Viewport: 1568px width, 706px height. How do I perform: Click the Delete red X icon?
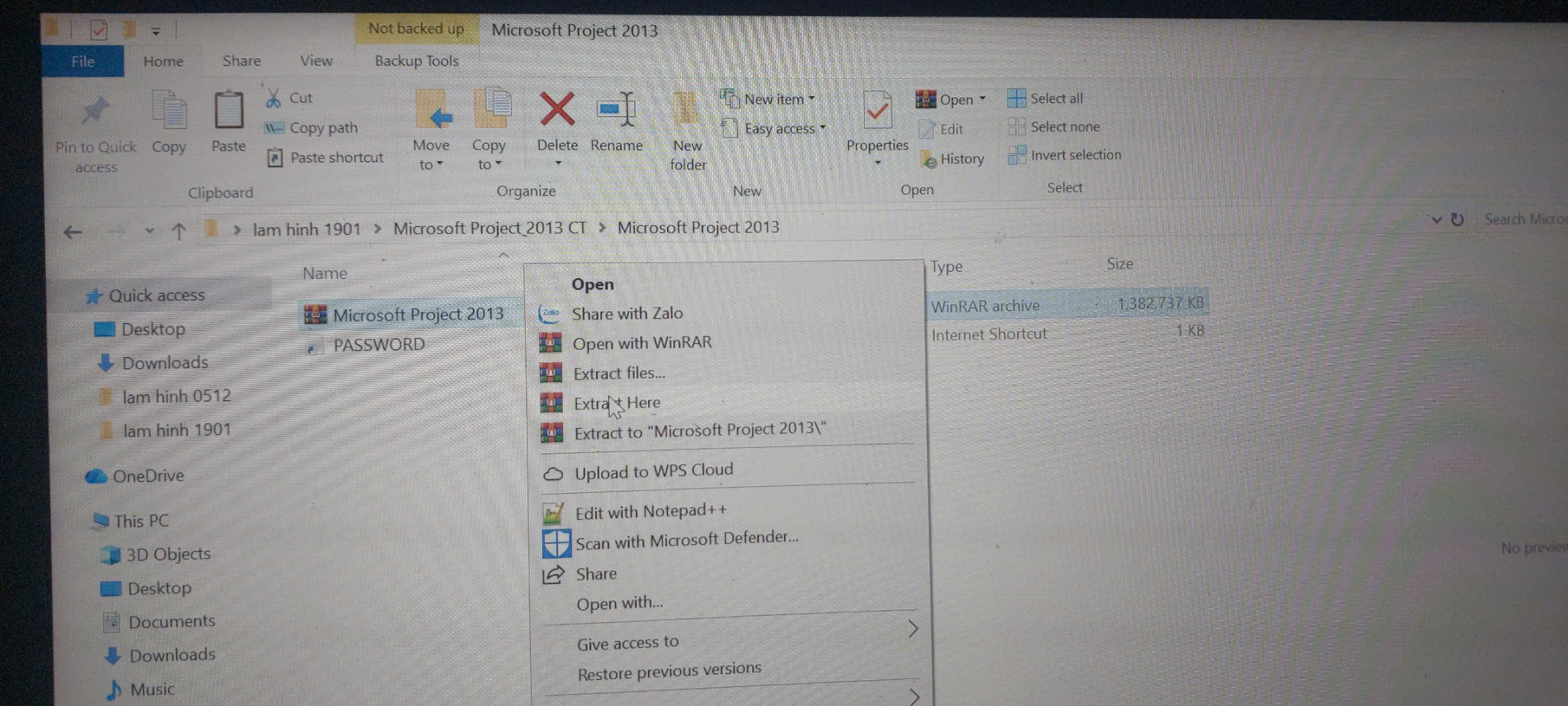[557, 110]
